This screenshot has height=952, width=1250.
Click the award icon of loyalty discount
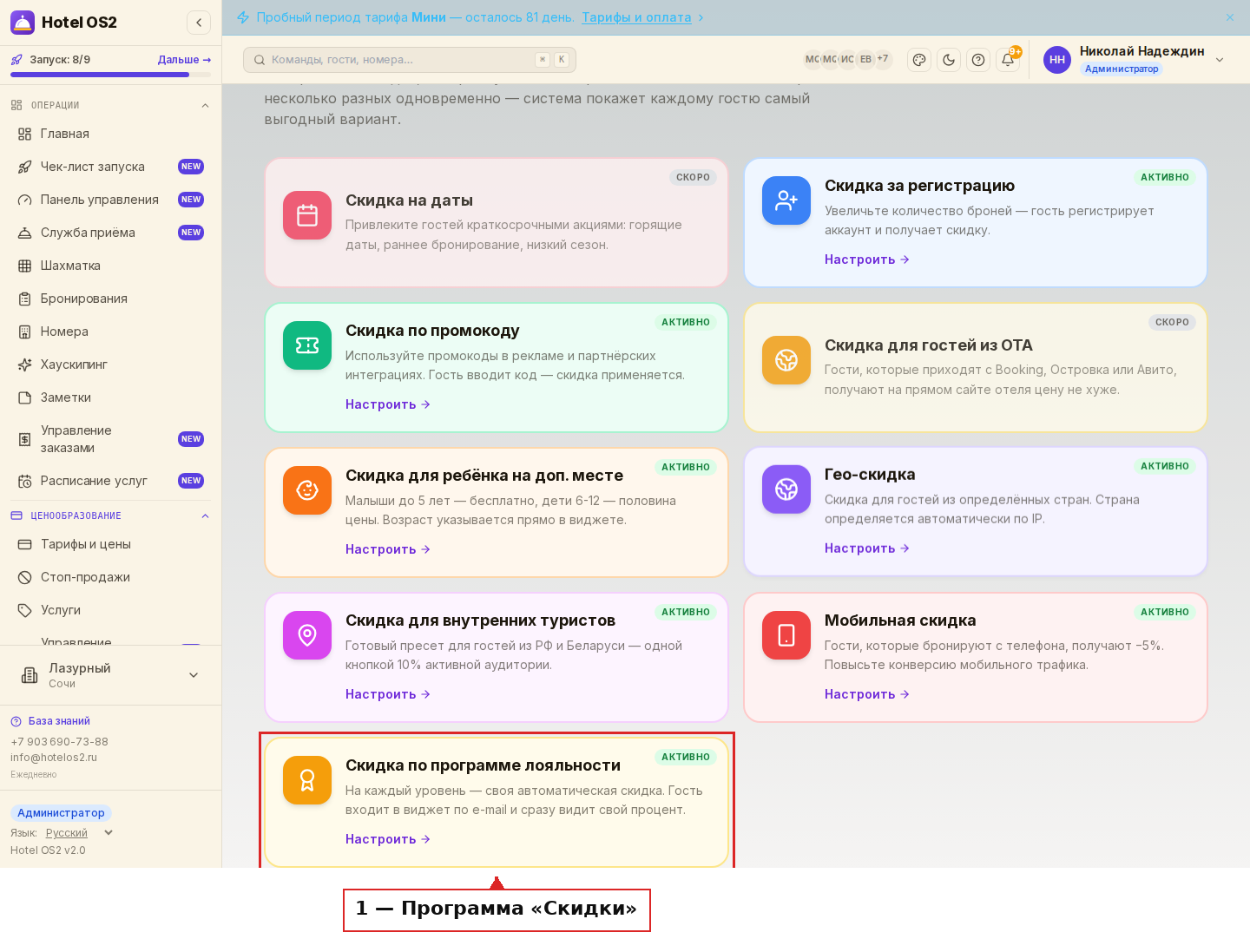pyautogui.click(x=307, y=780)
